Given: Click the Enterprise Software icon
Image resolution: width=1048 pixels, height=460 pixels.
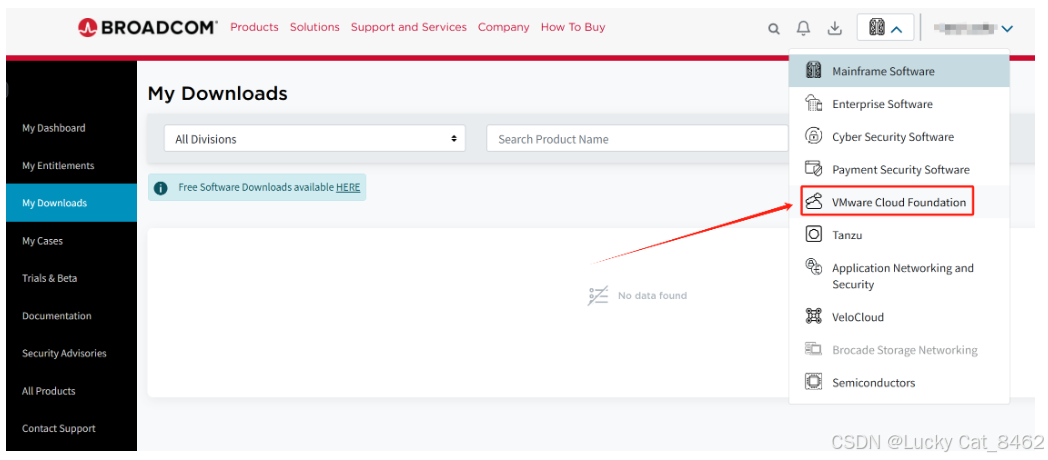Looking at the screenshot, I should tap(813, 104).
